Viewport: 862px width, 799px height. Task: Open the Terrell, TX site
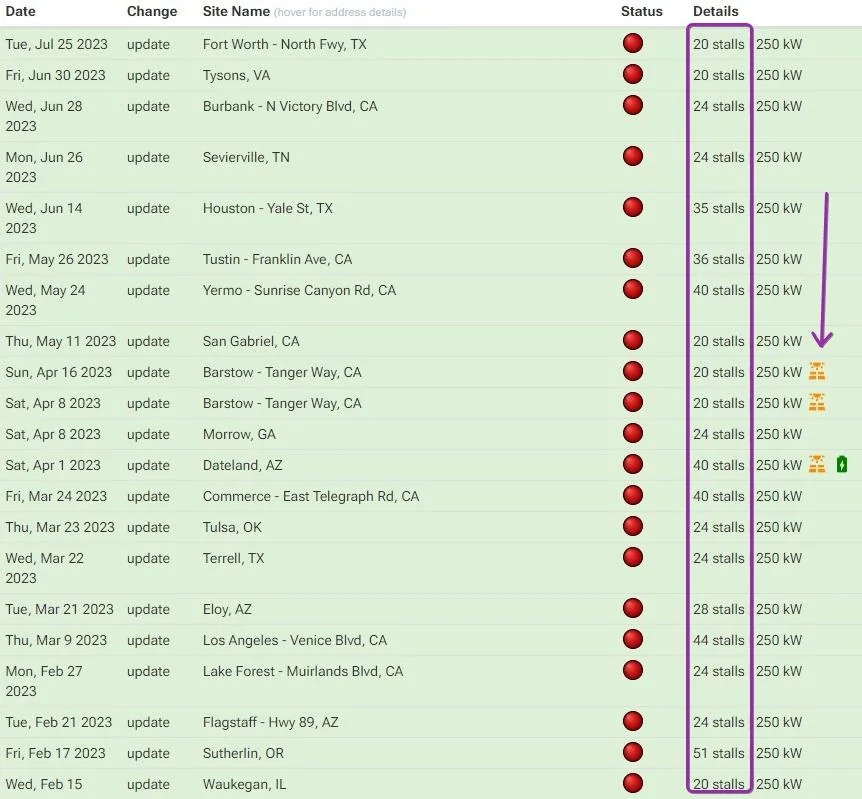[x=233, y=558]
